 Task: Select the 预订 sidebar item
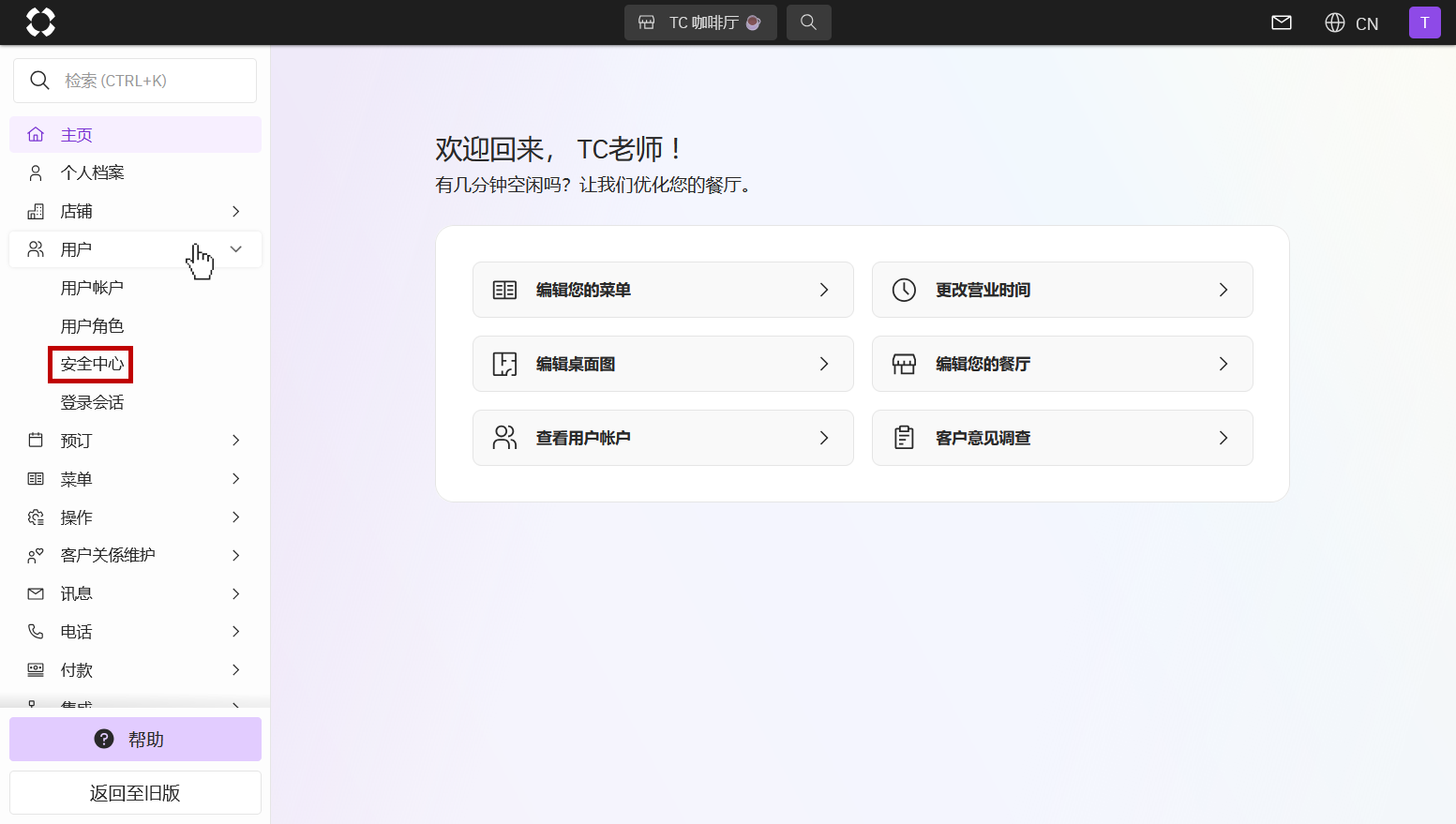click(x=135, y=441)
